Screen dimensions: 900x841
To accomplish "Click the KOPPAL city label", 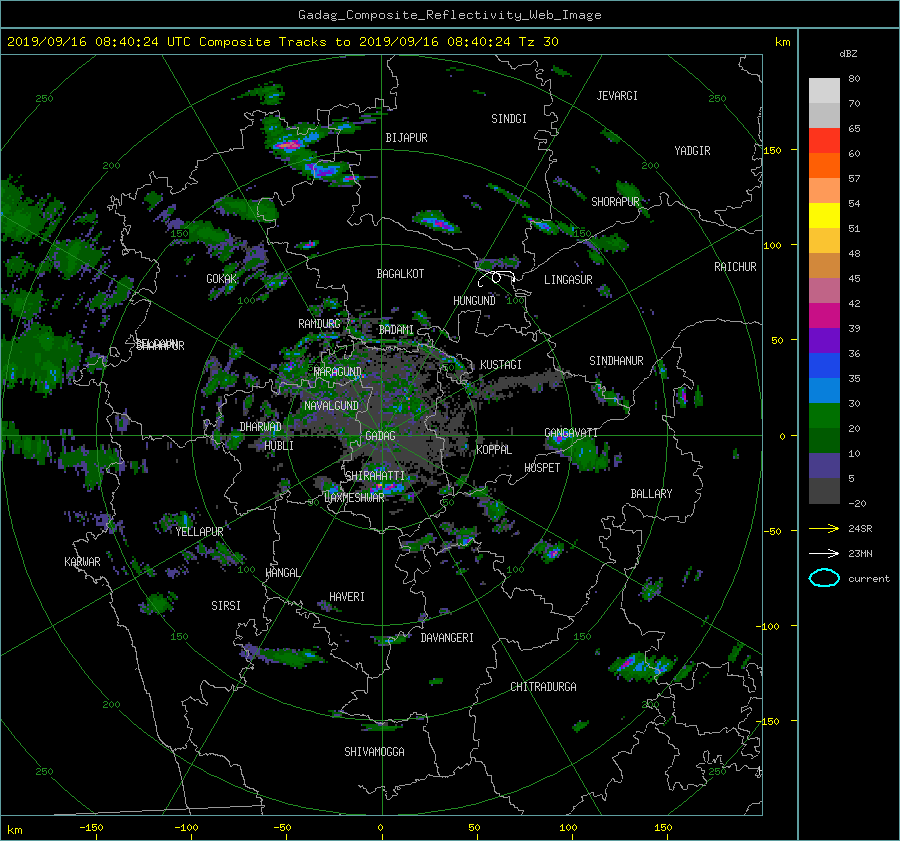I will point(494,450).
